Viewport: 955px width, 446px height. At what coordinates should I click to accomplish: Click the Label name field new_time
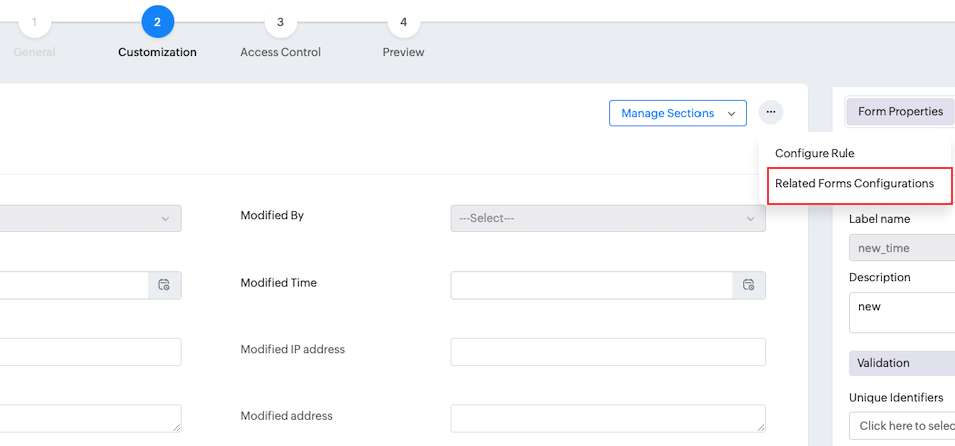[900, 248]
